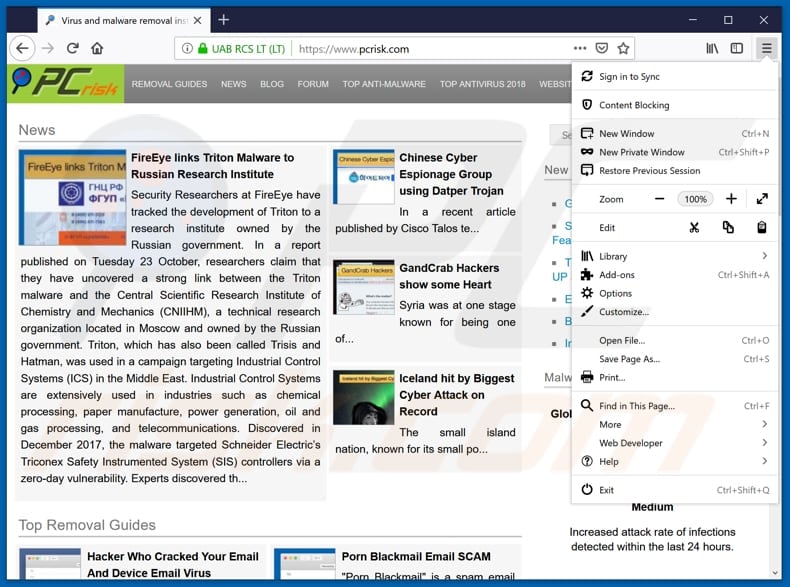Open Content Blocking settings
Screen dimensions: 790x587
click(674, 105)
